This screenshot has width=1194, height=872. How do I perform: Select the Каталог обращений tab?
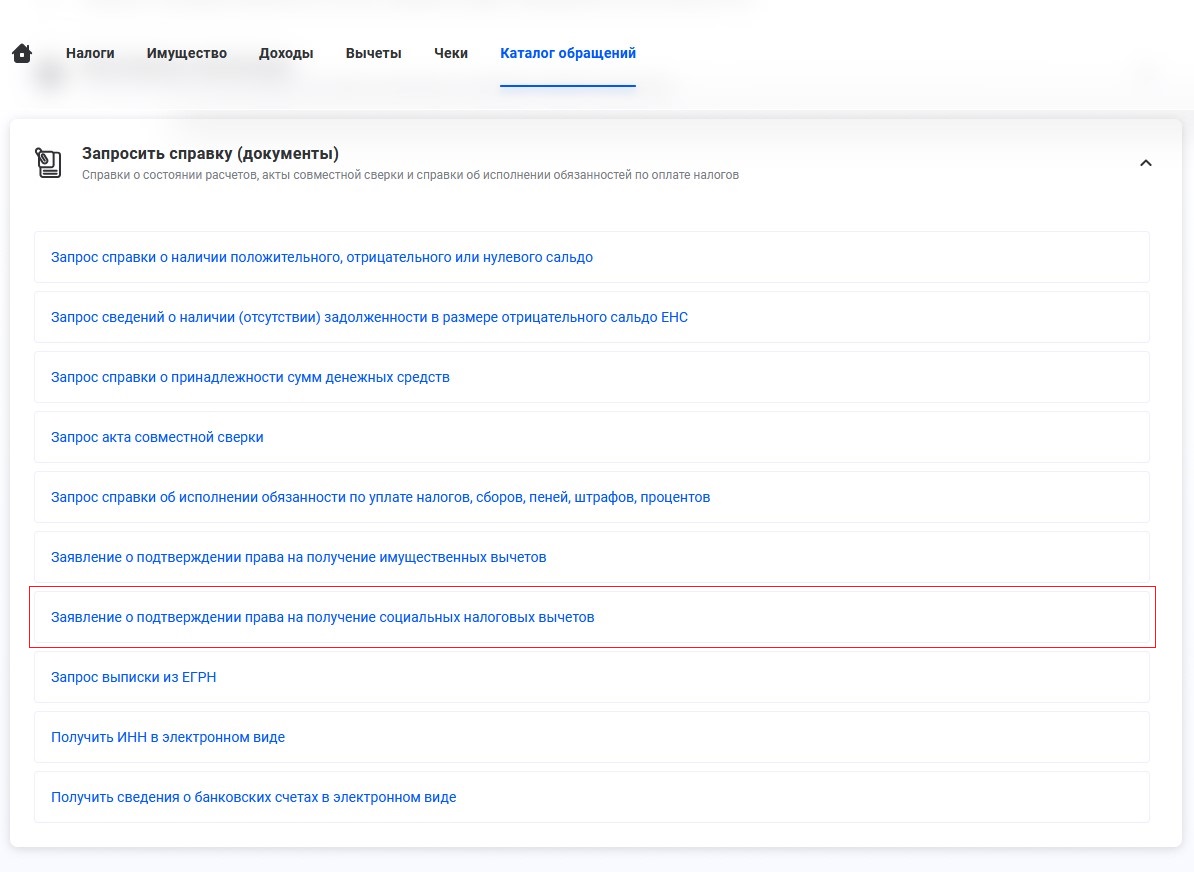[567, 54]
